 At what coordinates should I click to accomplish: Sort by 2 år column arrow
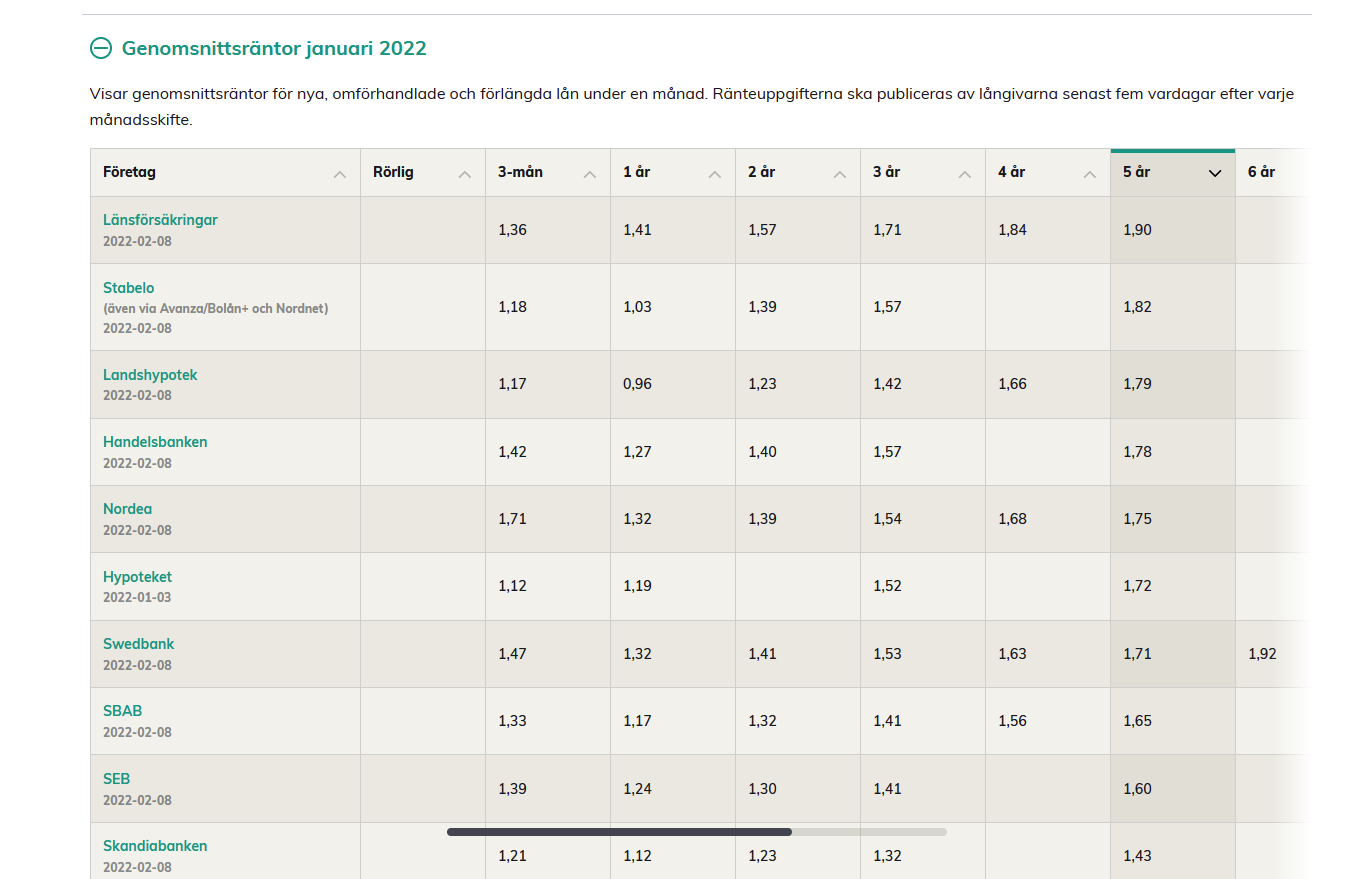[839, 173]
